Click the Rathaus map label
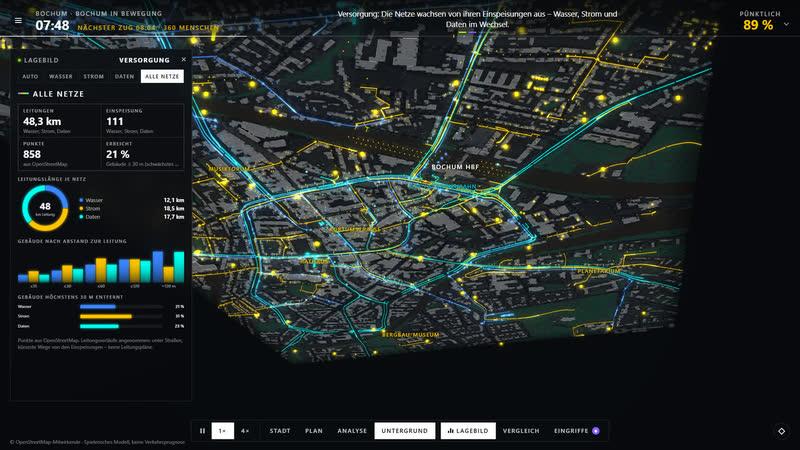 pyautogui.click(x=314, y=261)
